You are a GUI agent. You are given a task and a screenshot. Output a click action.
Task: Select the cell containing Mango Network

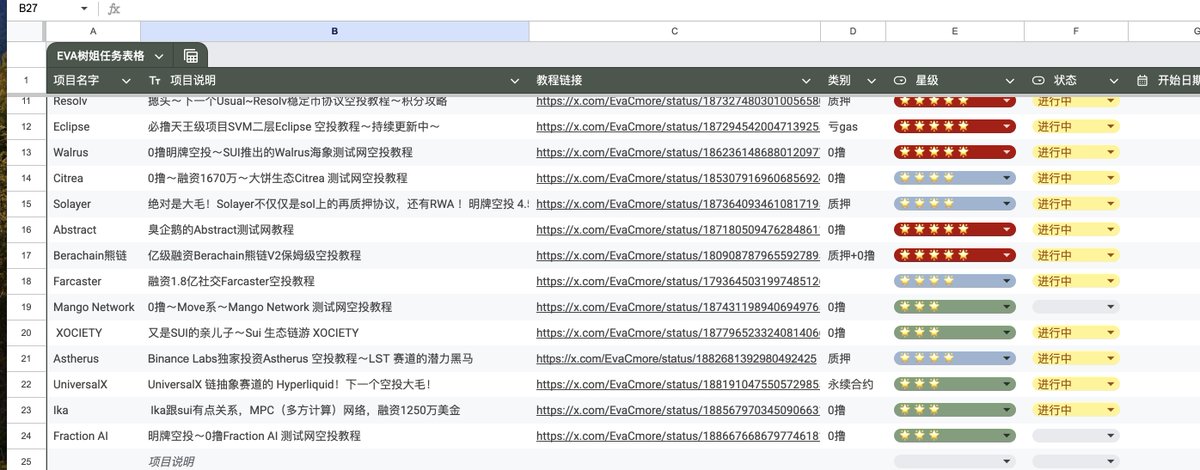point(94,307)
